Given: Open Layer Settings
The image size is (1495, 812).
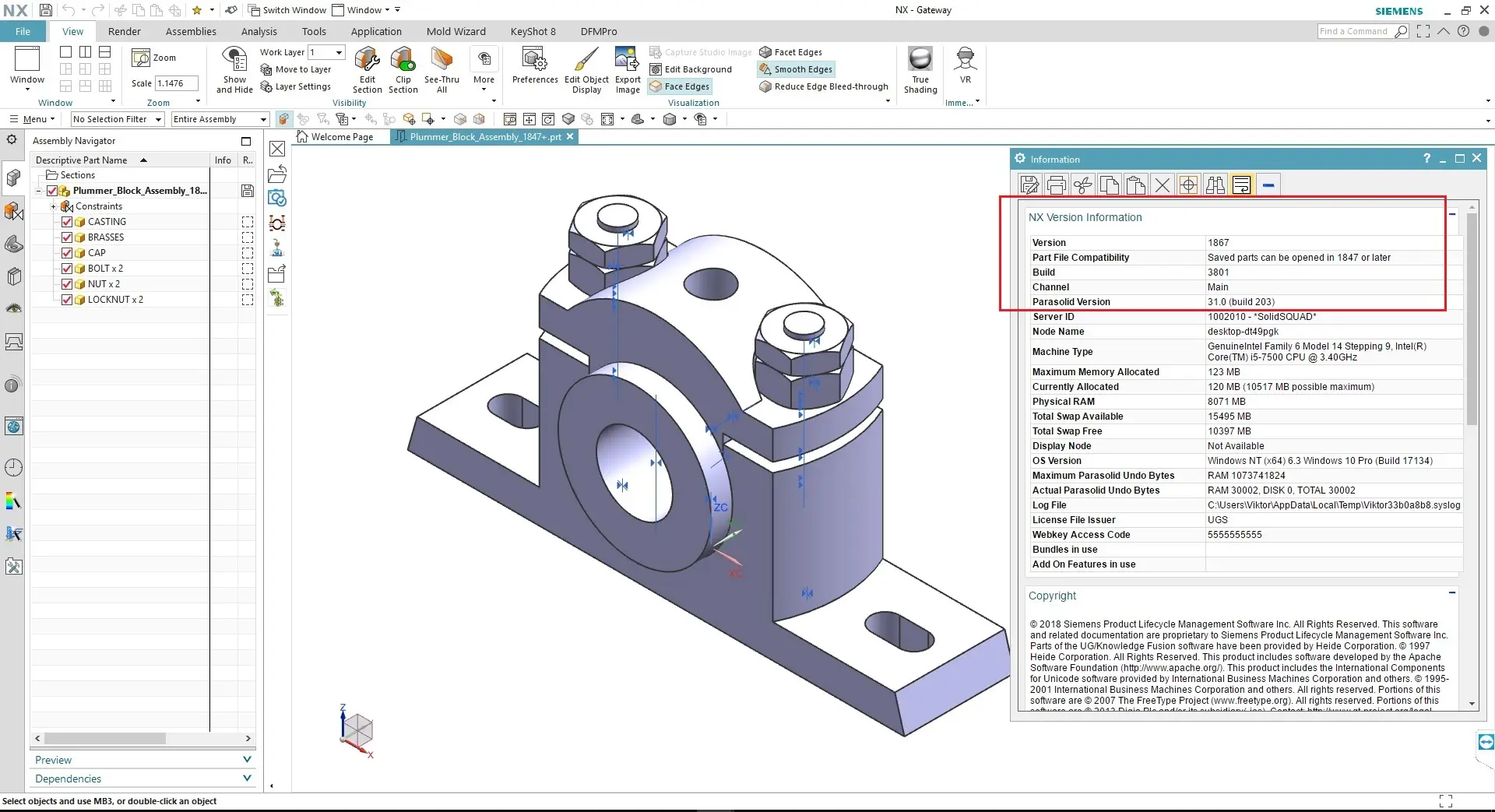Looking at the screenshot, I should pyautogui.click(x=296, y=86).
